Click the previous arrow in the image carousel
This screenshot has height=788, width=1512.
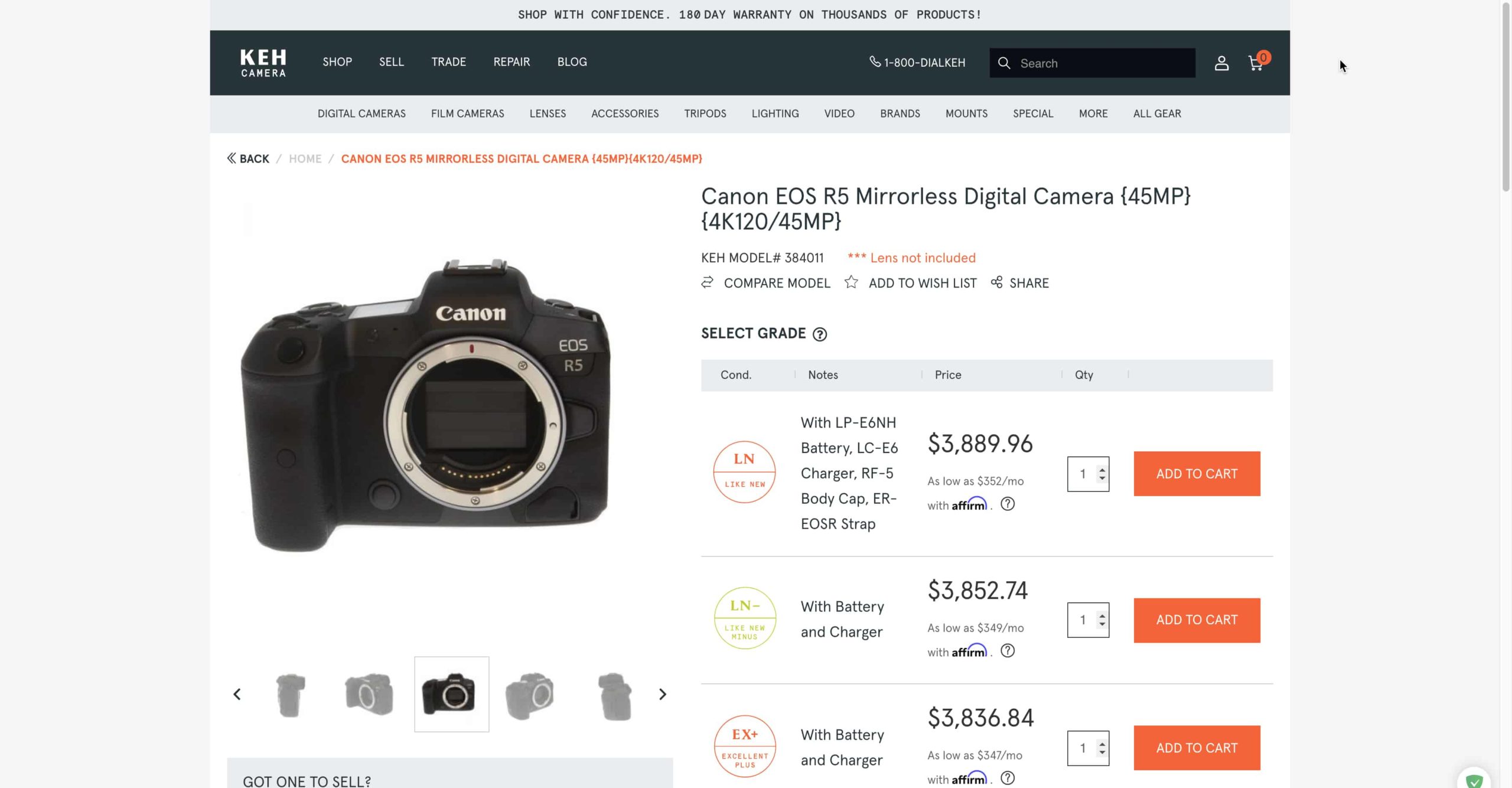[x=237, y=694]
